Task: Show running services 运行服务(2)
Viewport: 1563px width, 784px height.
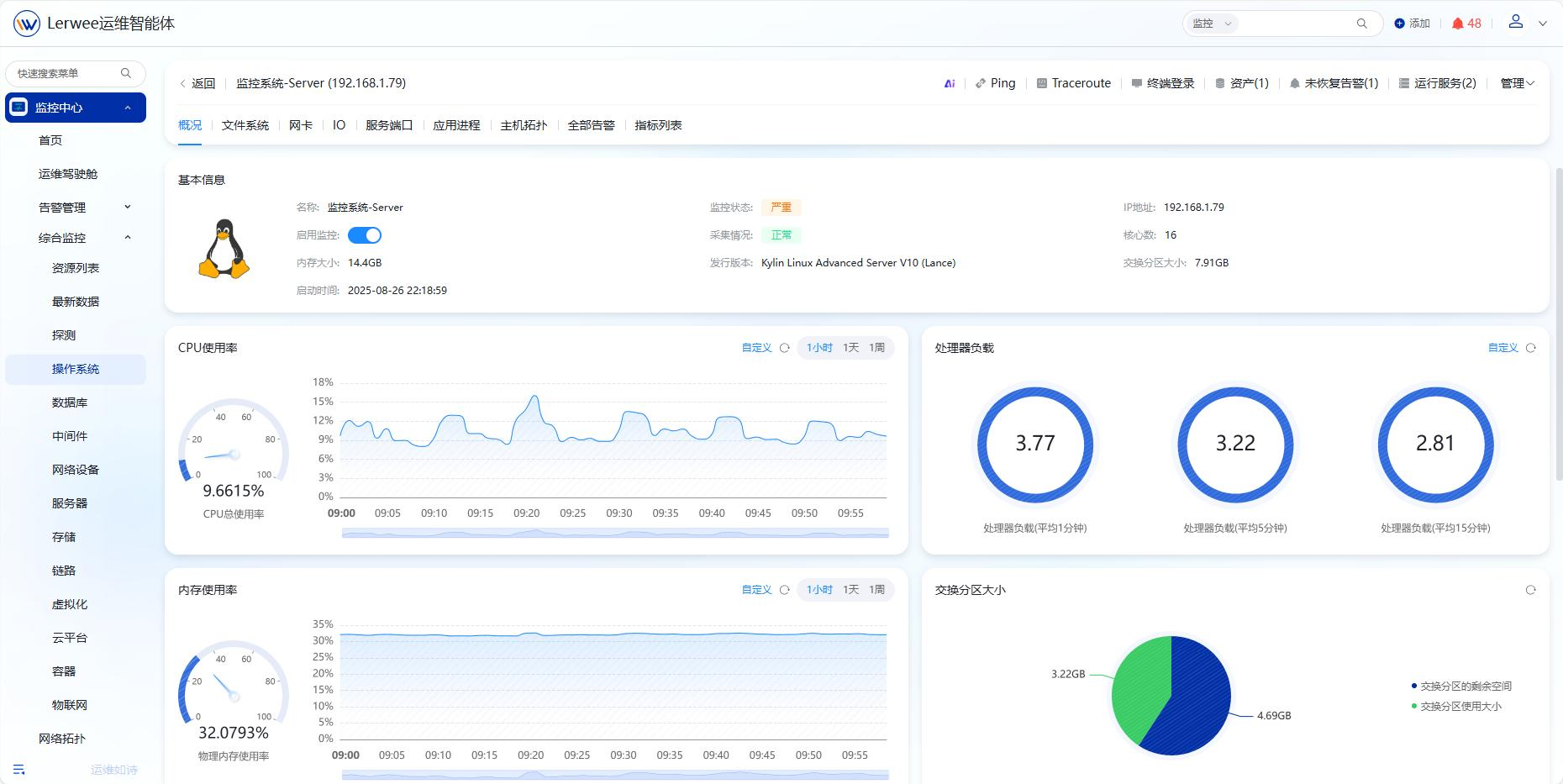Action: click(x=1438, y=83)
